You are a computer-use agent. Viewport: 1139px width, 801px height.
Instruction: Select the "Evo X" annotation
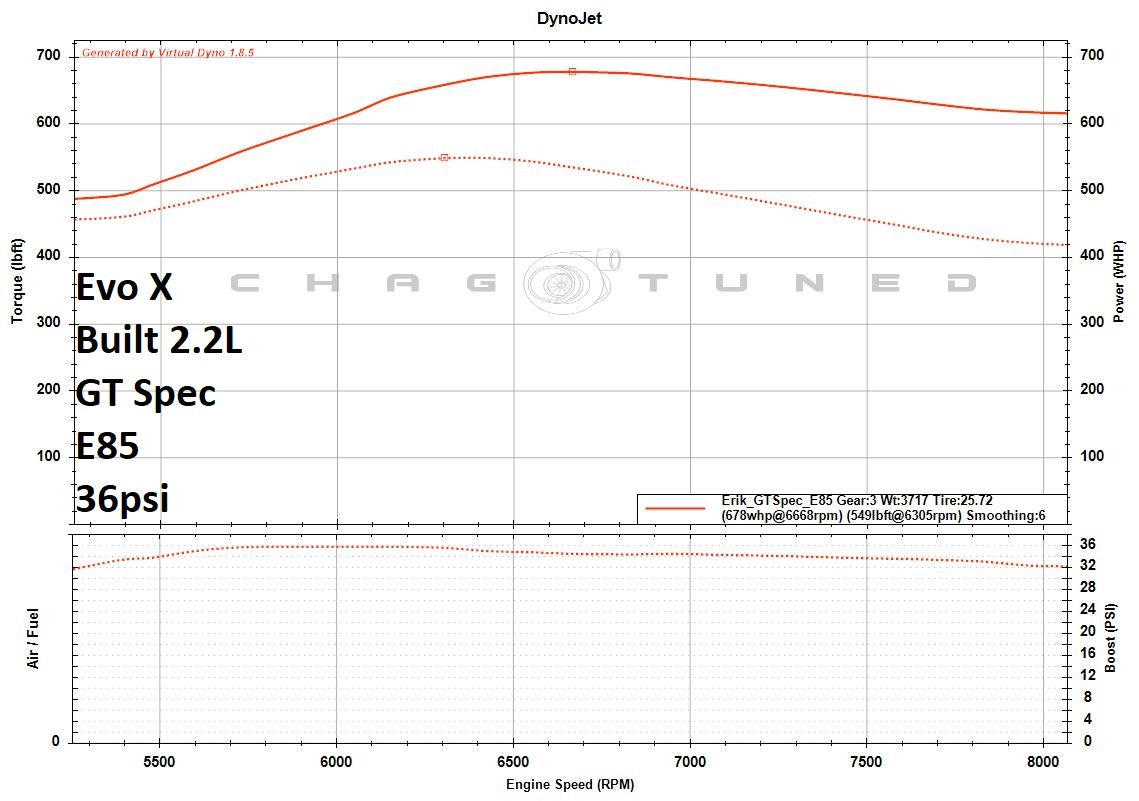coord(124,287)
